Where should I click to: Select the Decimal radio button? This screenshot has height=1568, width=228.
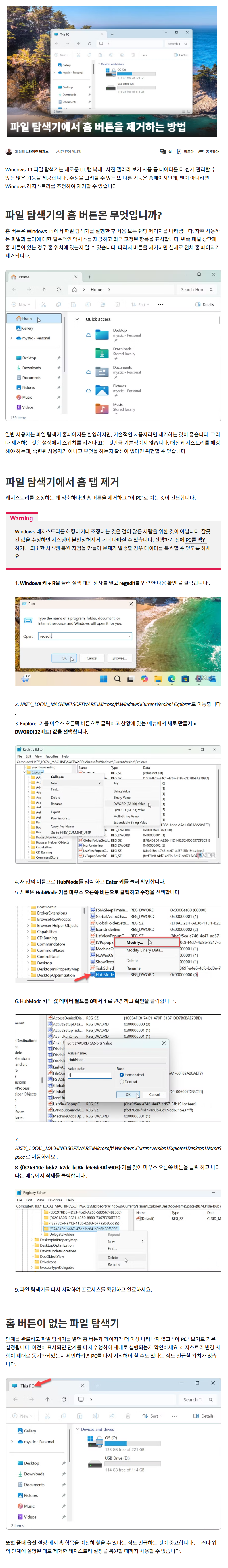point(122,1082)
